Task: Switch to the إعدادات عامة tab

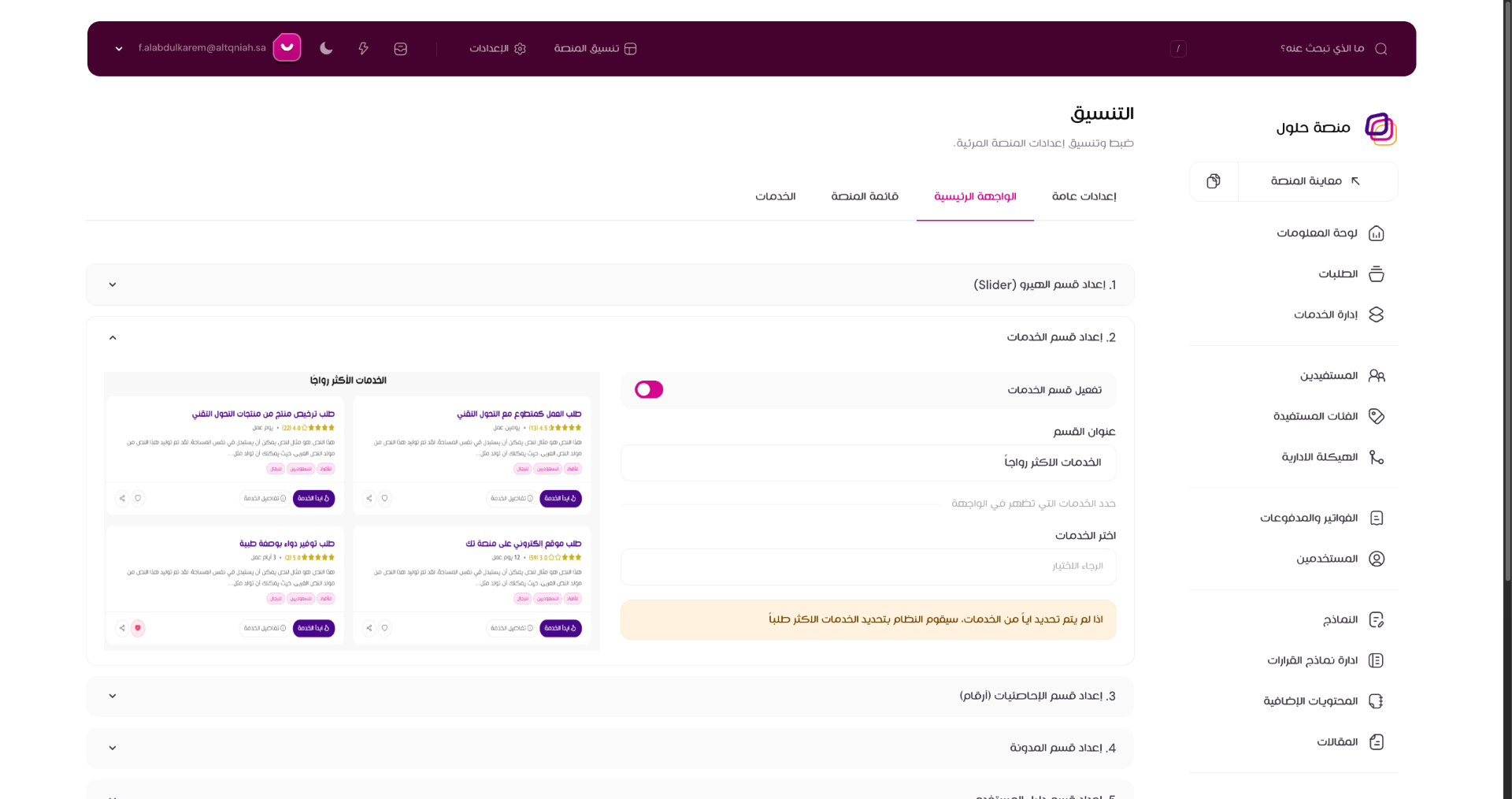Action: (1084, 196)
